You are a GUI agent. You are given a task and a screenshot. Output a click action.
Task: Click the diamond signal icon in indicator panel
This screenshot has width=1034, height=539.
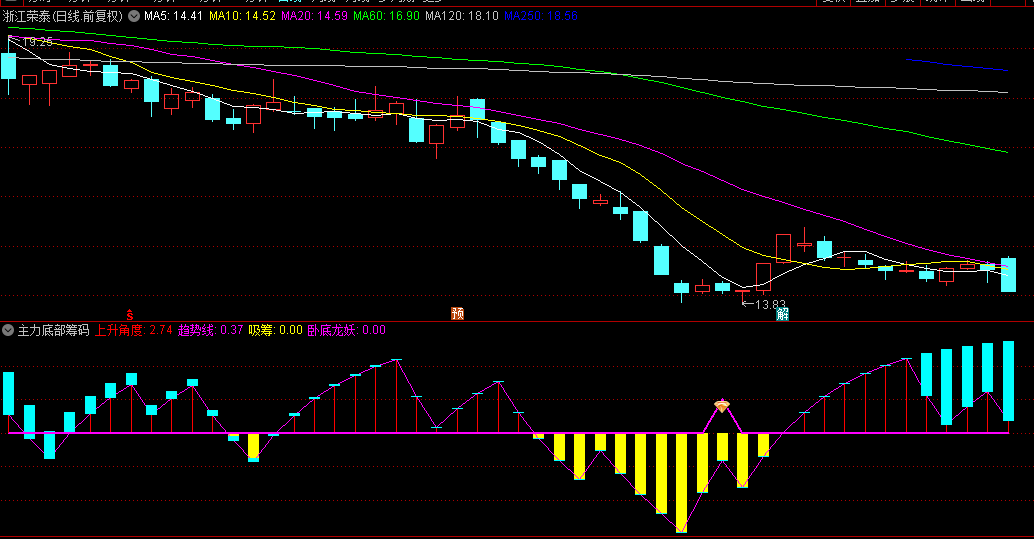coord(722,406)
